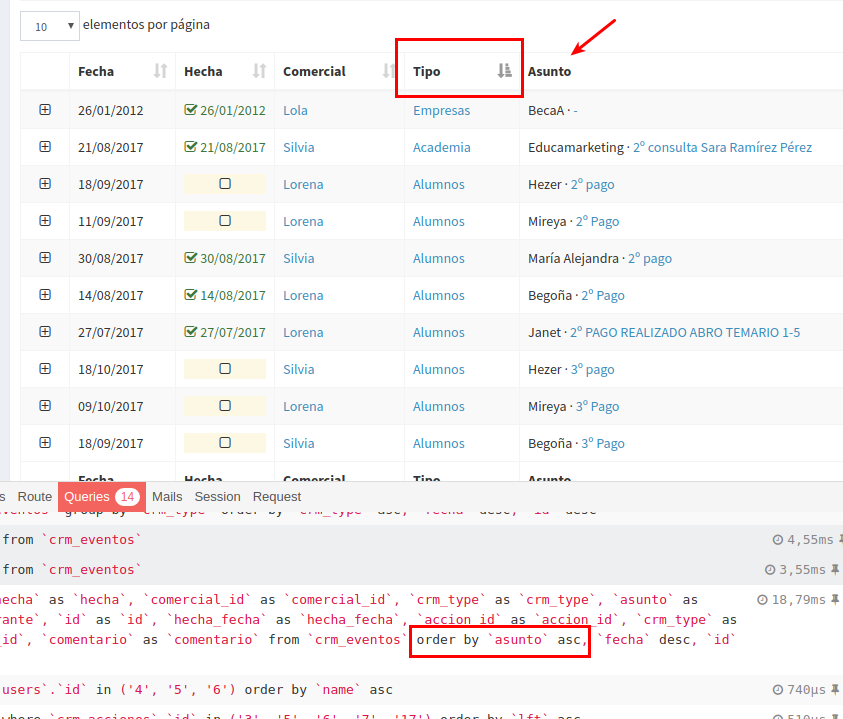Check the done box for Hezer 3º pago
The image size is (843, 719).
(225, 369)
